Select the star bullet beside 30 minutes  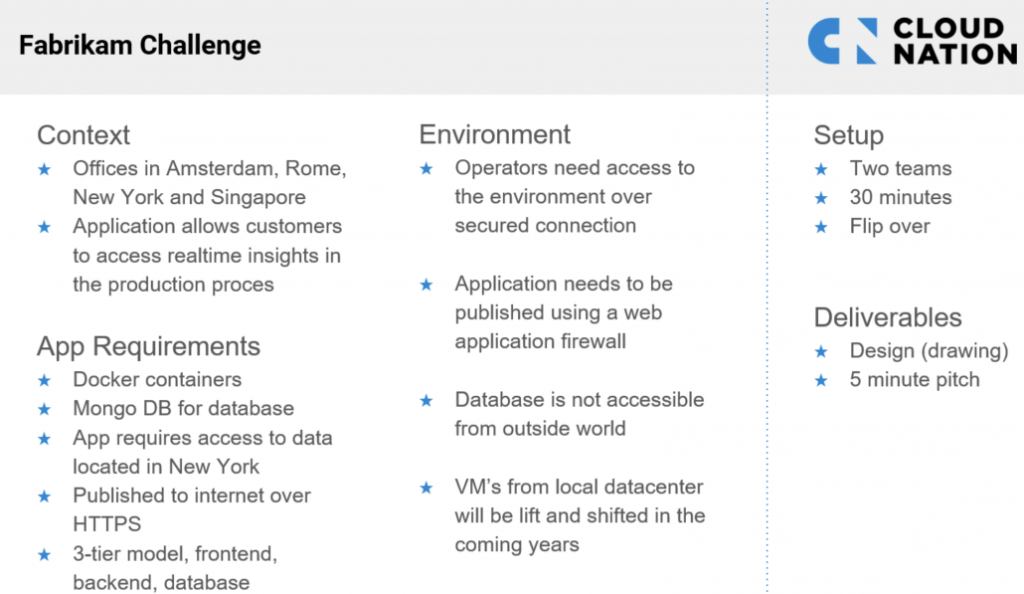pyautogui.click(x=822, y=198)
